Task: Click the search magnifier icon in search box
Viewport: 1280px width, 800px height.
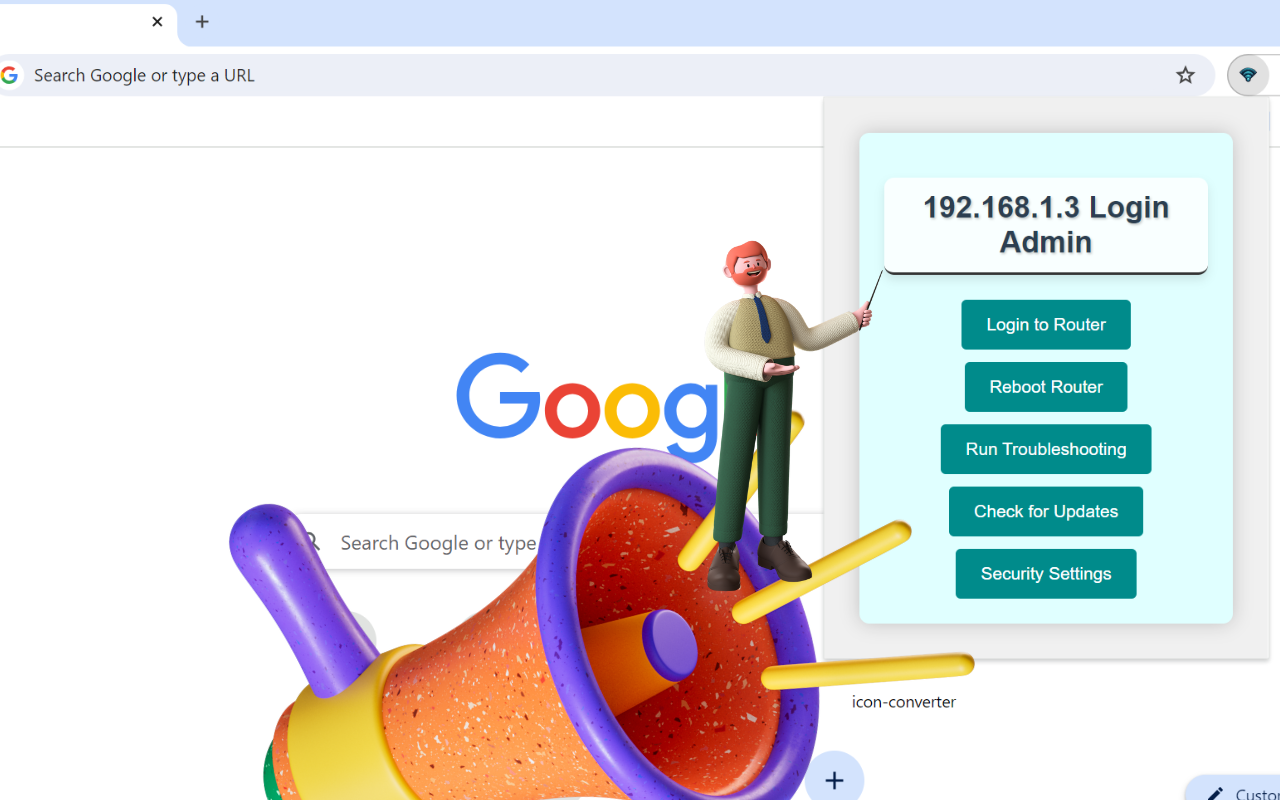Action: (313, 543)
